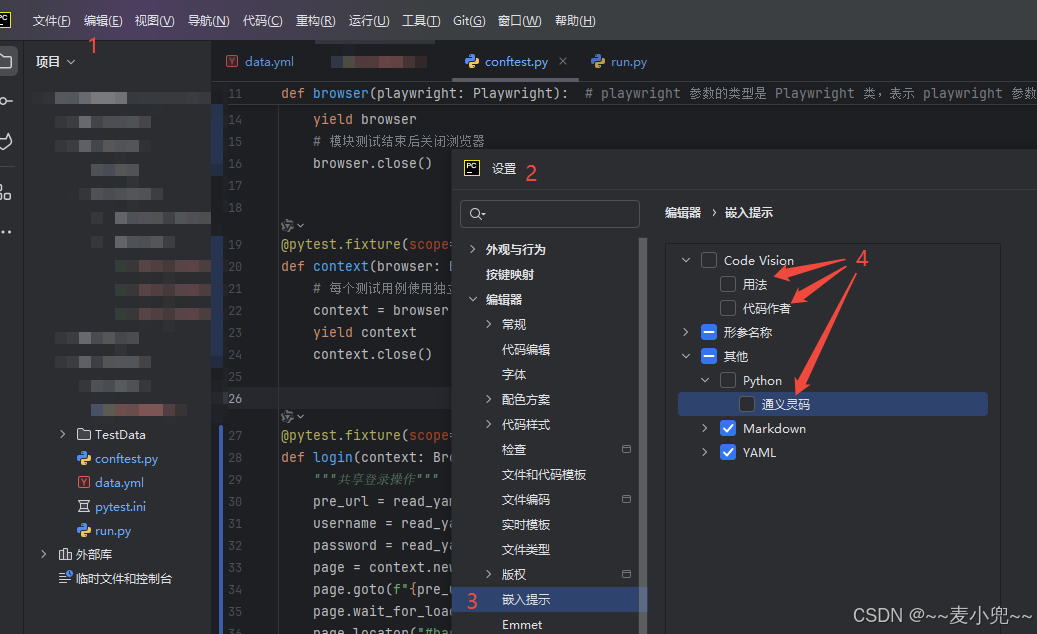Collapse the Python inlay hints node
Viewport: 1037px width, 634px height.
coord(705,380)
